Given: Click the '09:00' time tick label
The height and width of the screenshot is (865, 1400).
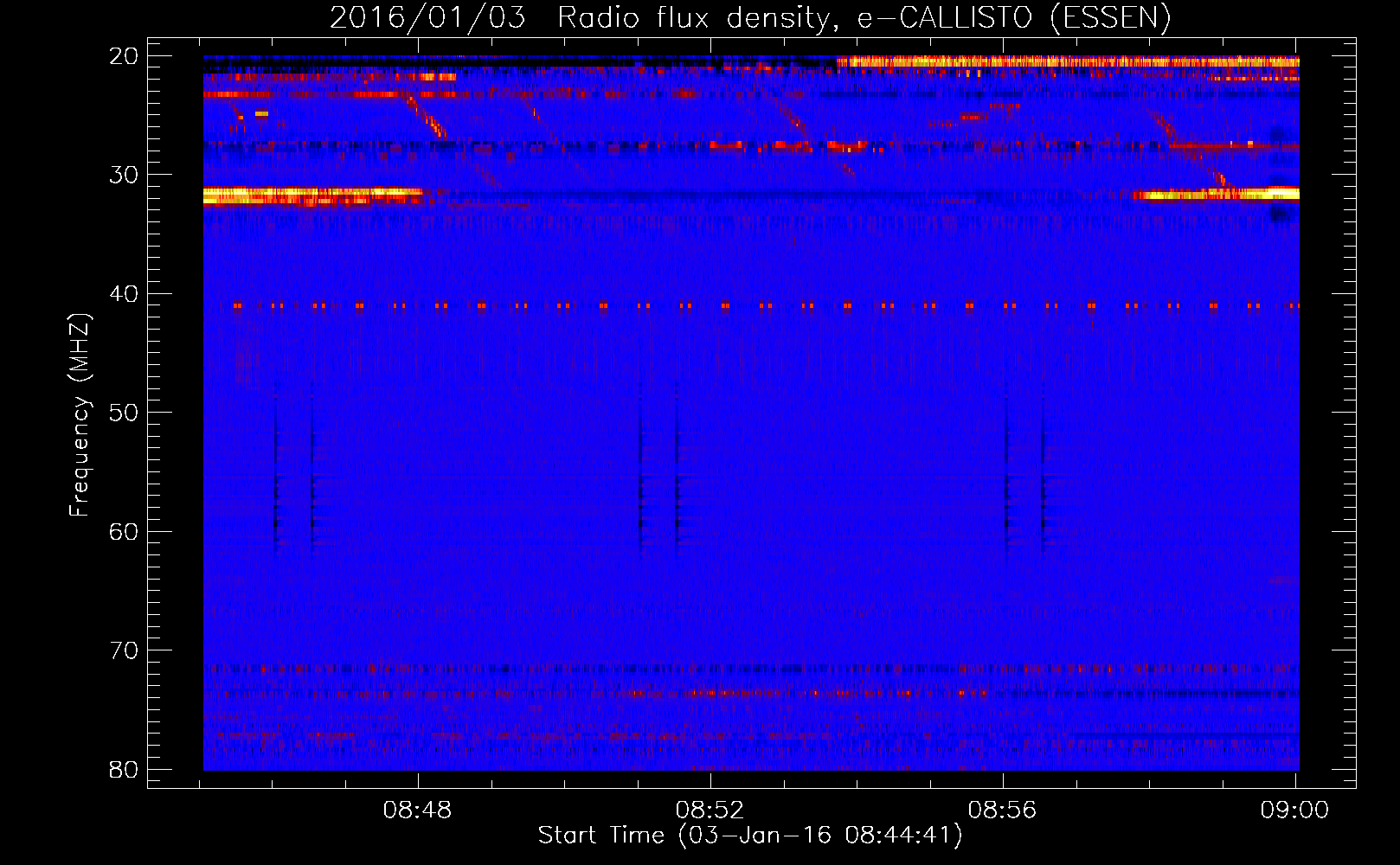Looking at the screenshot, I should click(1295, 811).
